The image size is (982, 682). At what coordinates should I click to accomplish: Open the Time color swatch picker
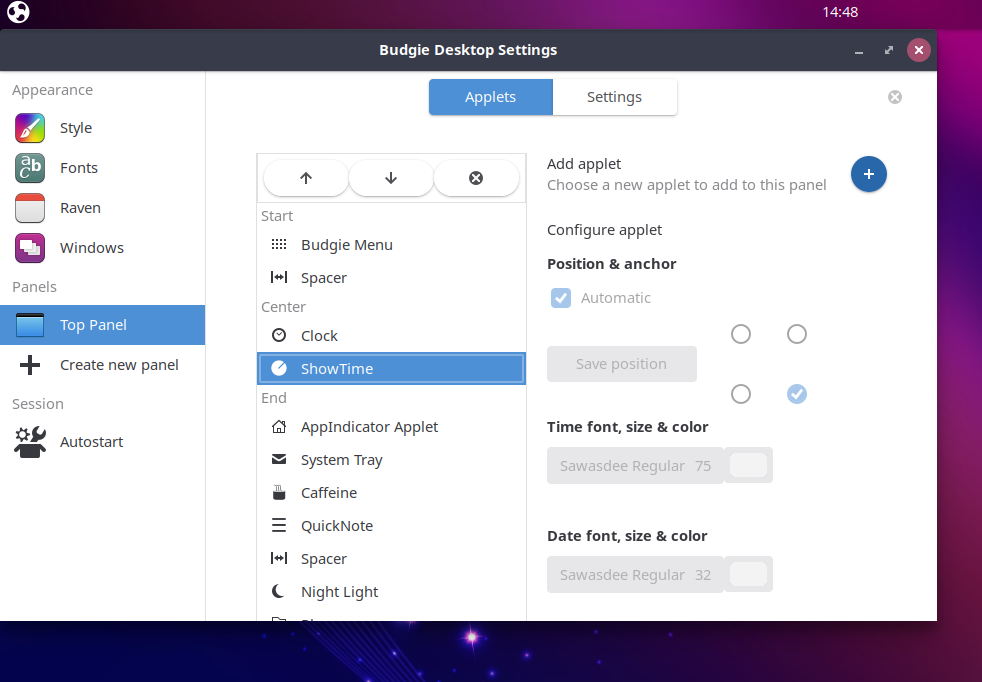[748, 466]
